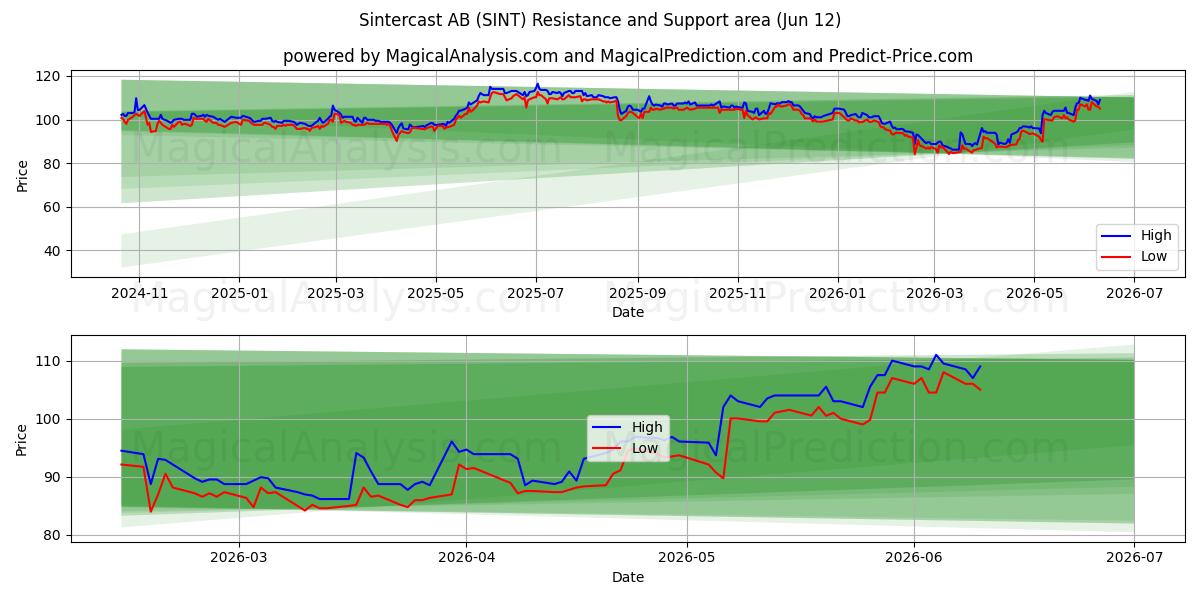Click the upper chart x-axis label '2026-05'
This screenshot has height=600, width=1200.
pyautogui.click(x=1034, y=293)
